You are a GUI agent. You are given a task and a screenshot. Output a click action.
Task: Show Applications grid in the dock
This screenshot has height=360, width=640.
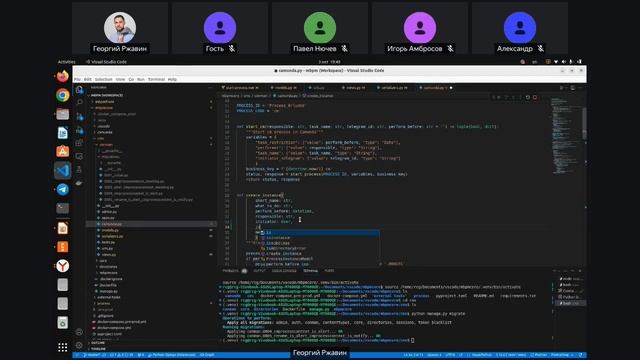tap(62, 347)
